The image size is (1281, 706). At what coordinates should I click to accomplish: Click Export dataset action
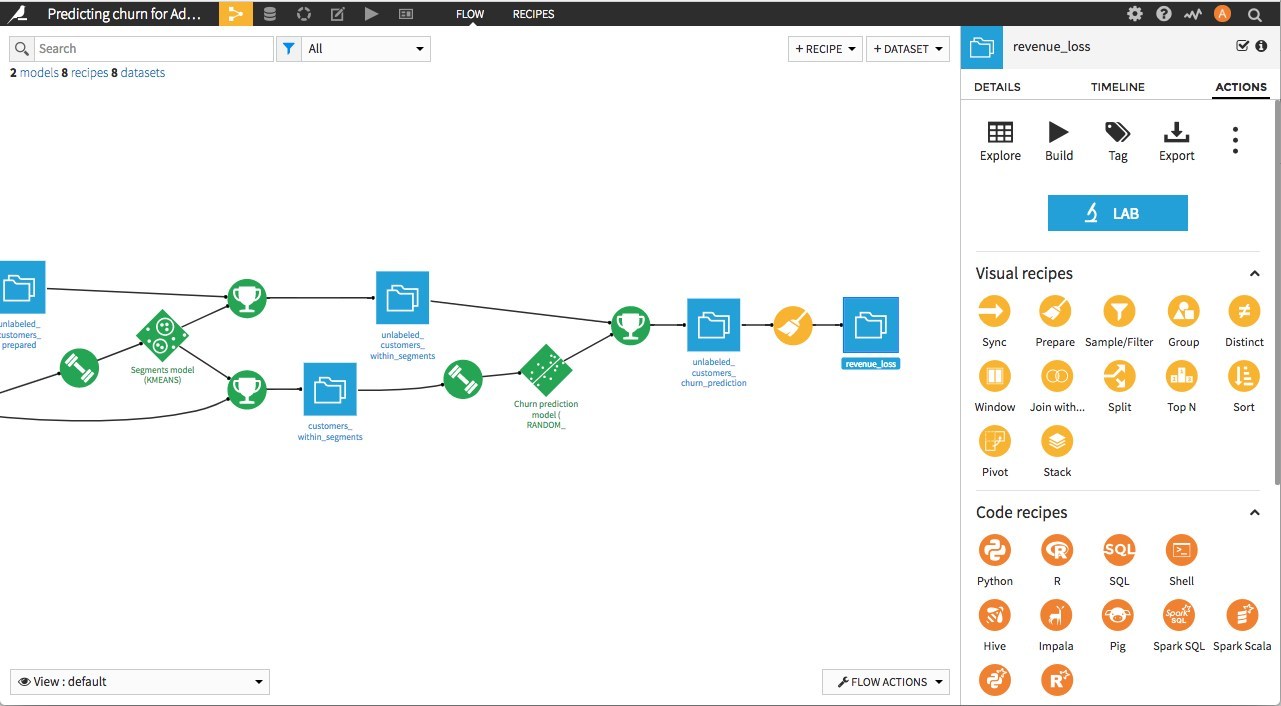click(x=1176, y=142)
